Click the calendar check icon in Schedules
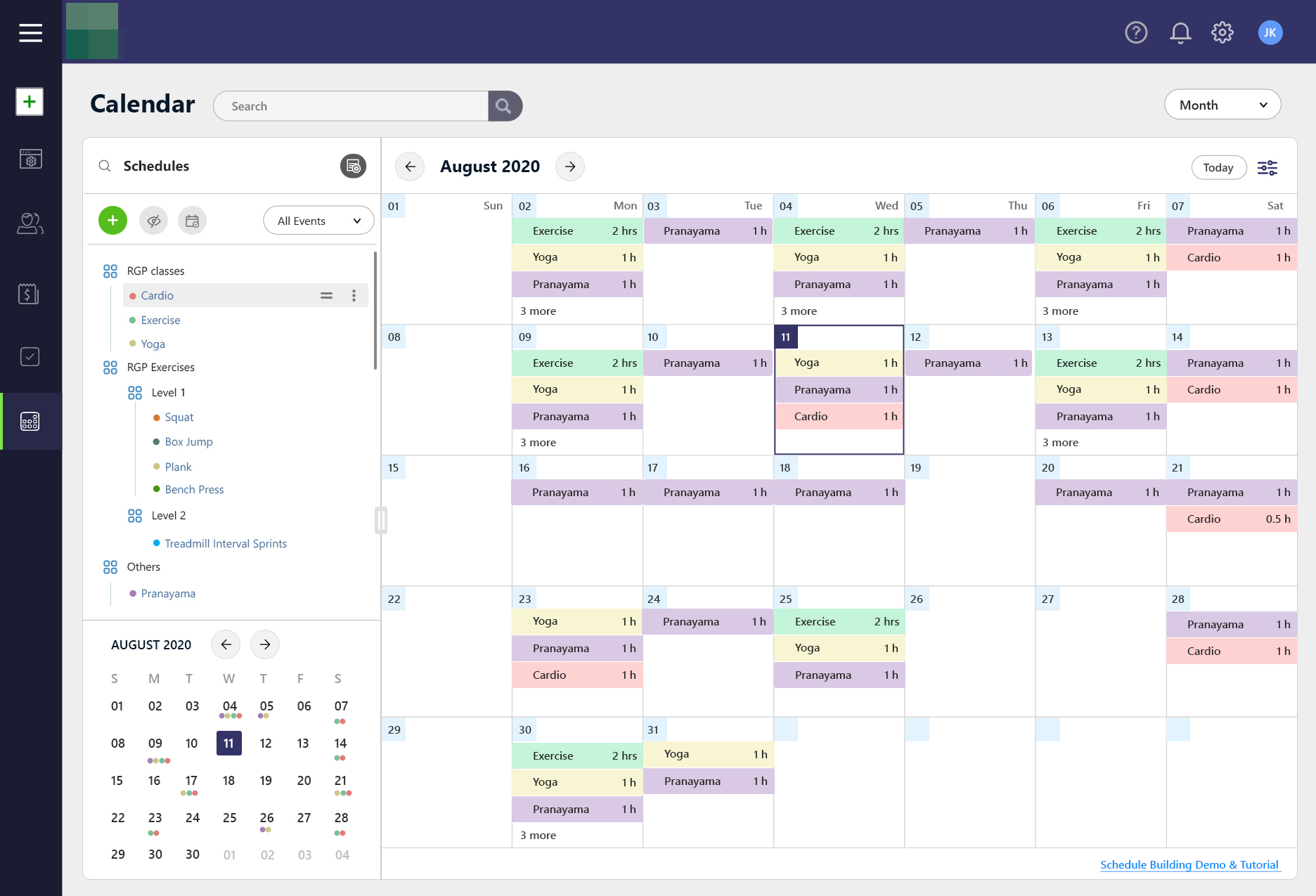This screenshot has width=1316, height=896. [x=192, y=221]
